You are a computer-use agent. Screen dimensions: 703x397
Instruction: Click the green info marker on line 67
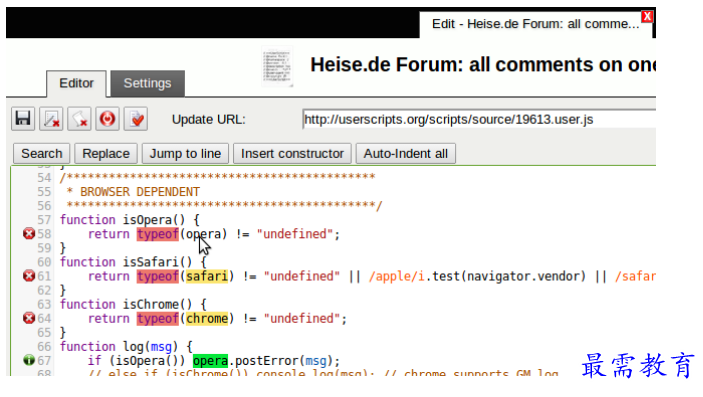pos(29,360)
